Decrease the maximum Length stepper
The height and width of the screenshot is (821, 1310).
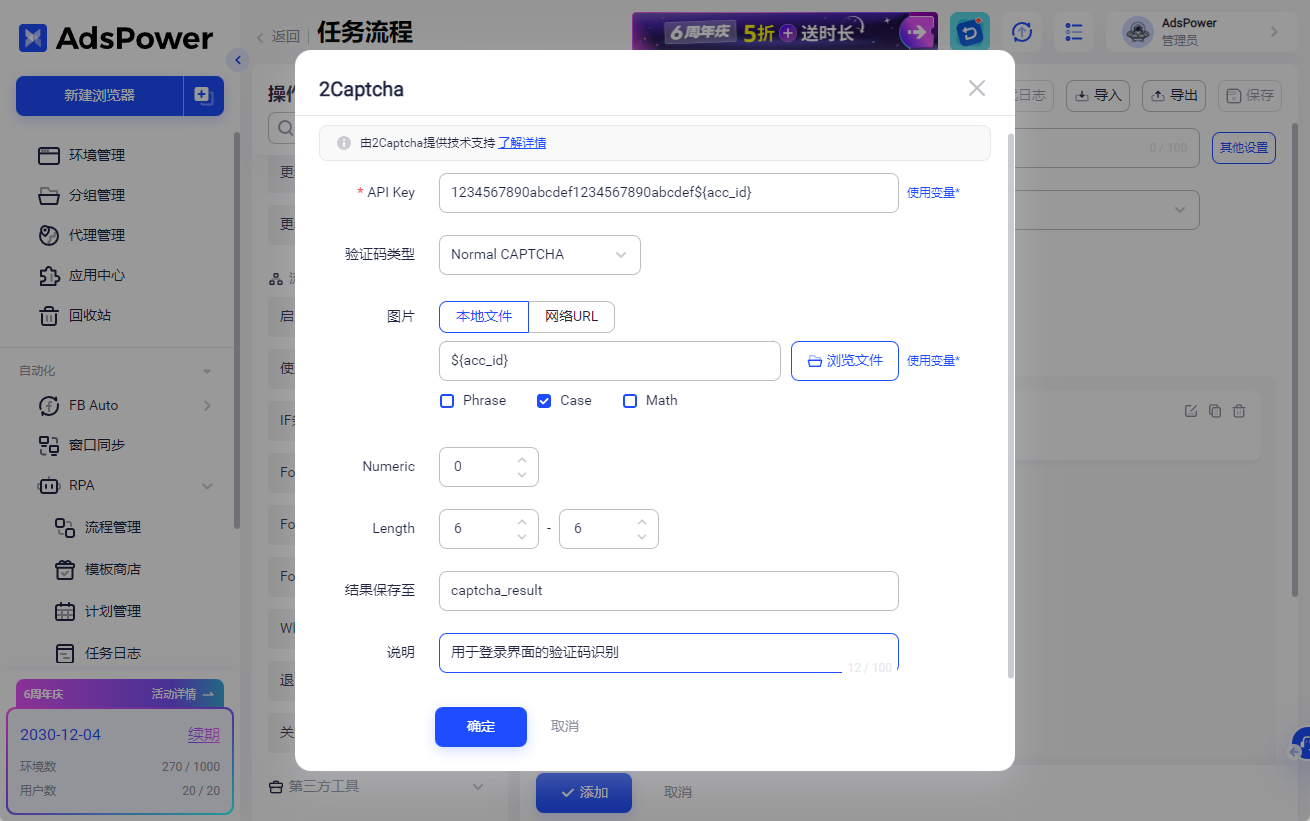[x=642, y=537]
